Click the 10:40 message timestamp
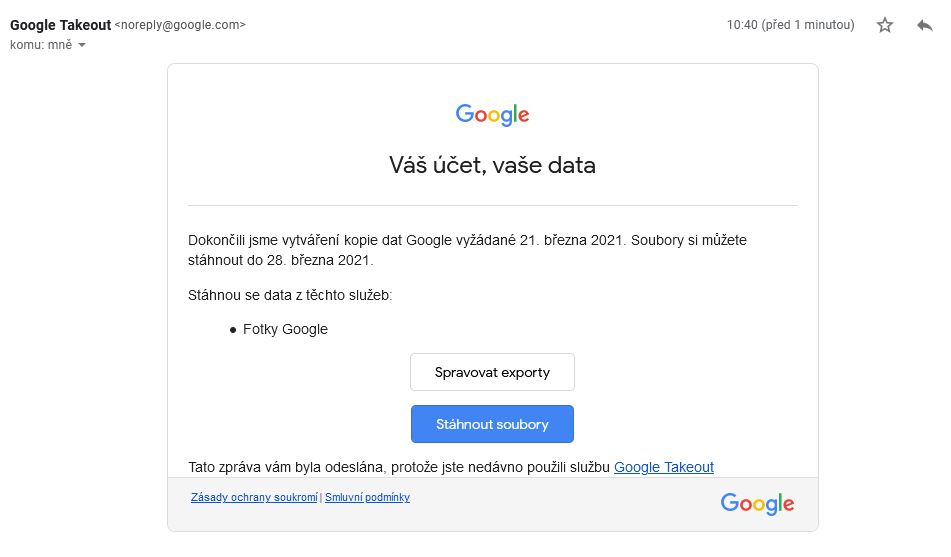This screenshot has width=951, height=557. click(x=790, y=25)
